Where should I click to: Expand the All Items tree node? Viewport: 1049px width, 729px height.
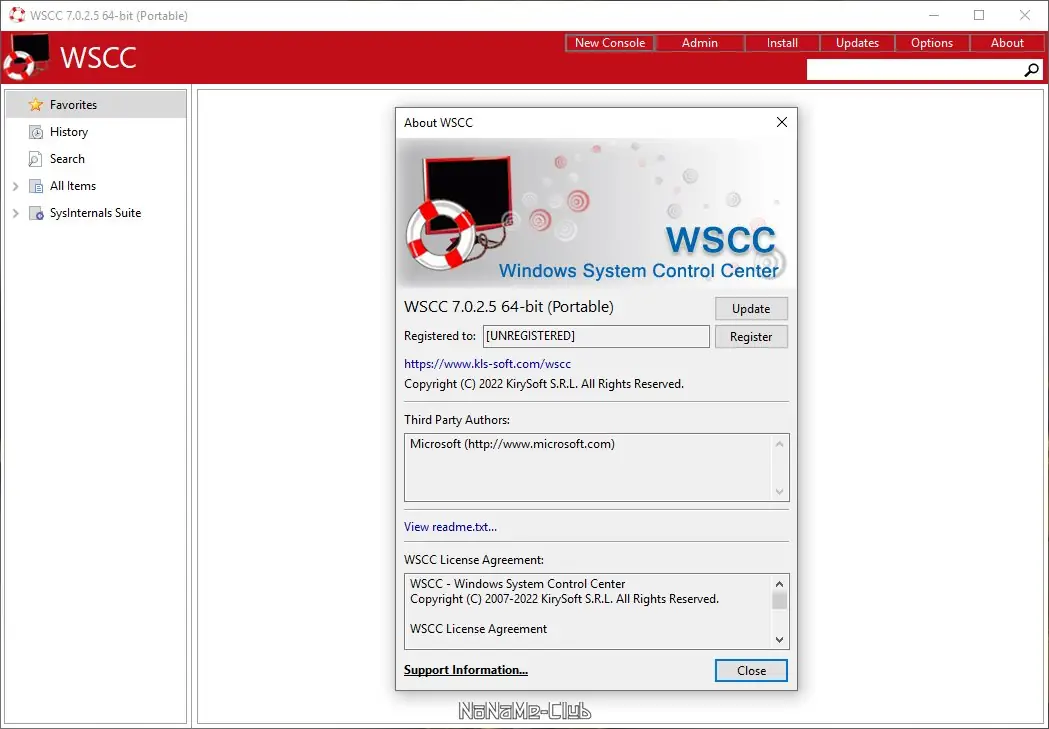15,185
